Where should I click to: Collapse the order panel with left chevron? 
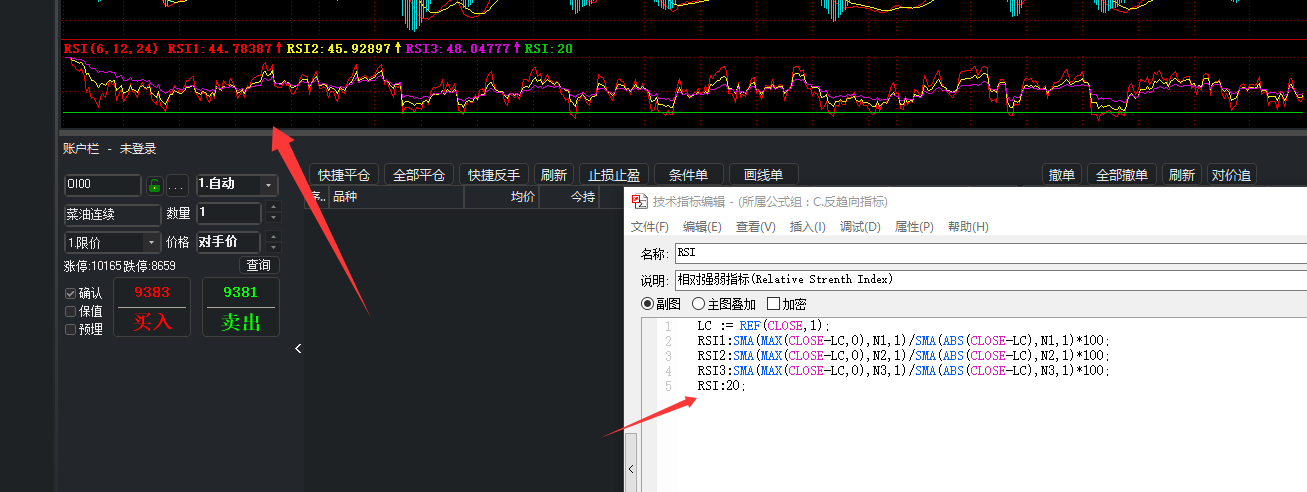pos(298,348)
